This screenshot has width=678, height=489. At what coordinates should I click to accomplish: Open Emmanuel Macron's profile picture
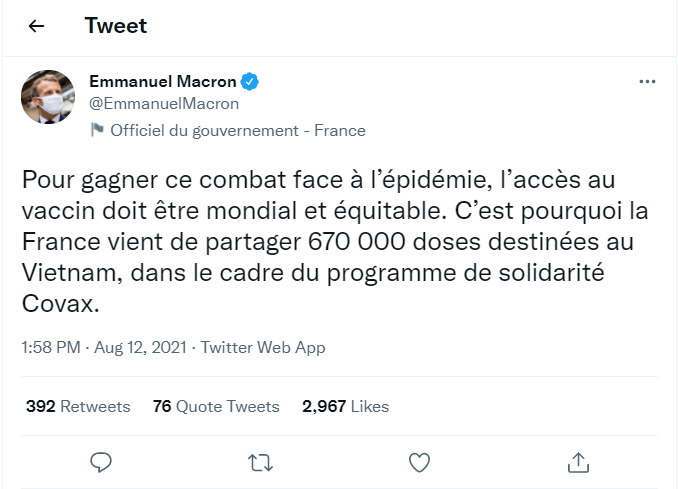coord(48,96)
